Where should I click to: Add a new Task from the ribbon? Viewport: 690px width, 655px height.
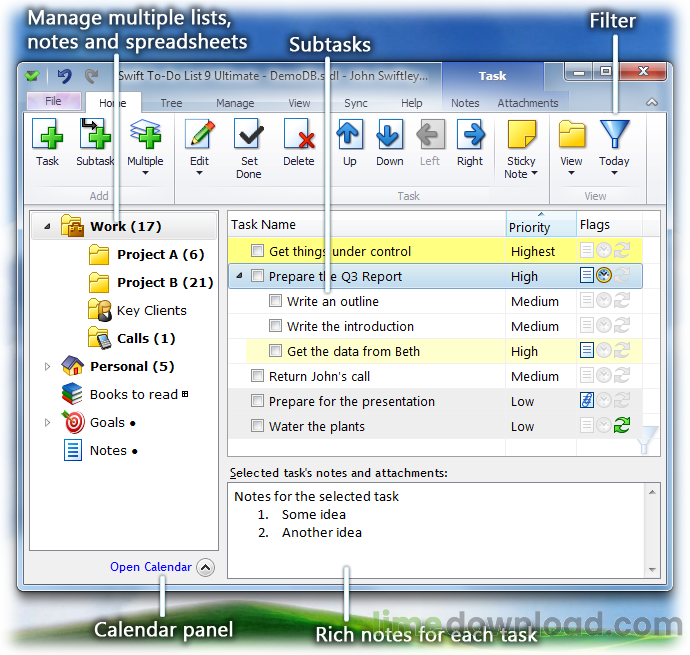click(x=48, y=142)
